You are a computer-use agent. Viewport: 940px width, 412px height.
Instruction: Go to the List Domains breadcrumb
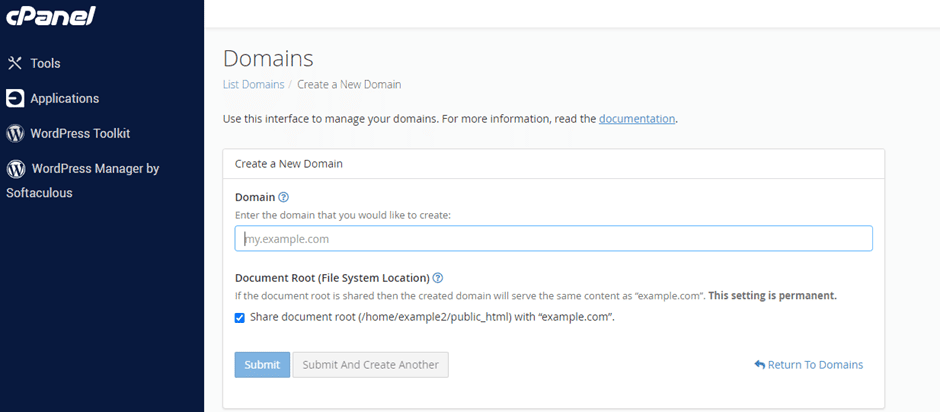coord(254,85)
